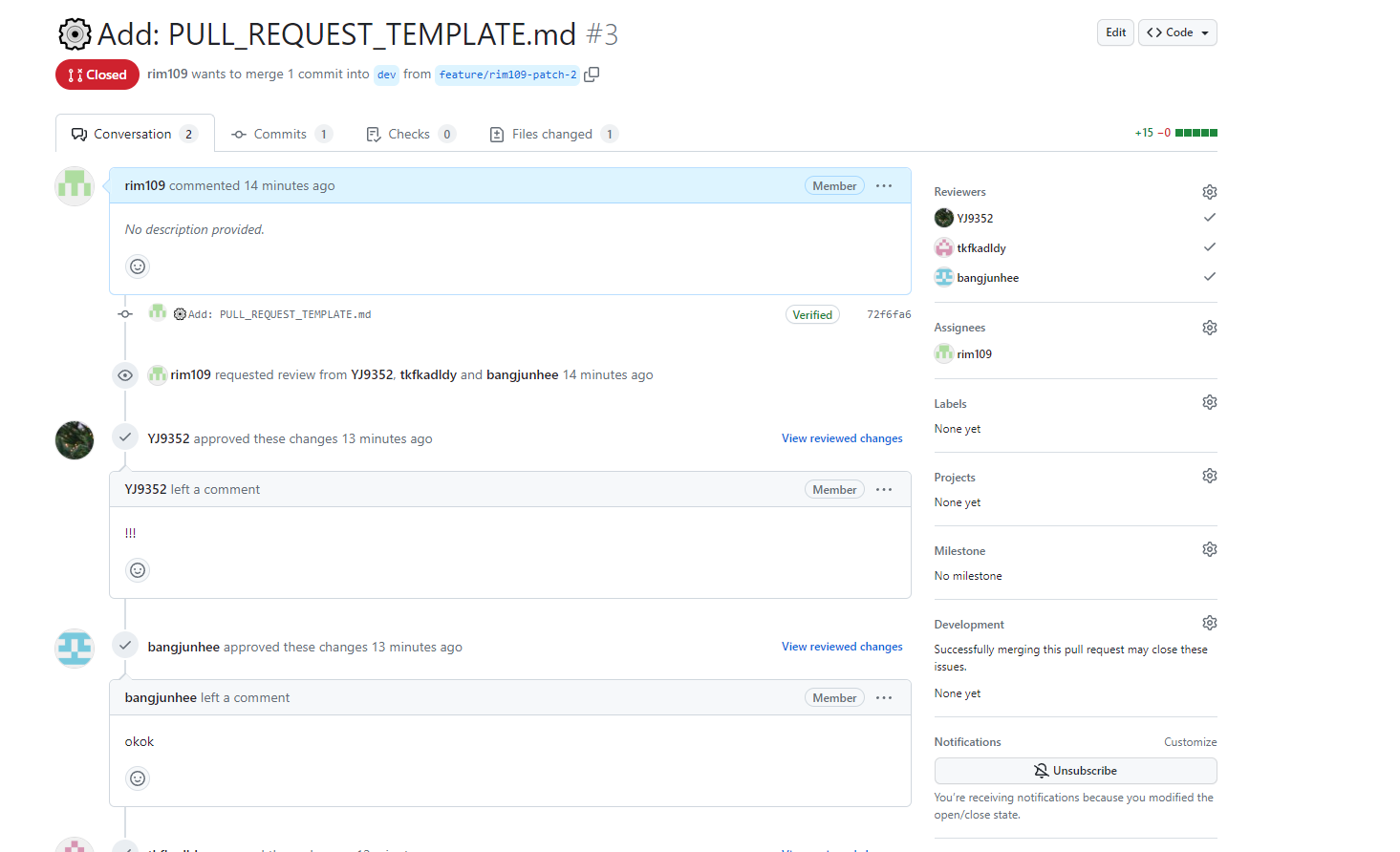Click Member badge on rim109's comment
Screen dimensions: 1400x852
click(834, 185)
